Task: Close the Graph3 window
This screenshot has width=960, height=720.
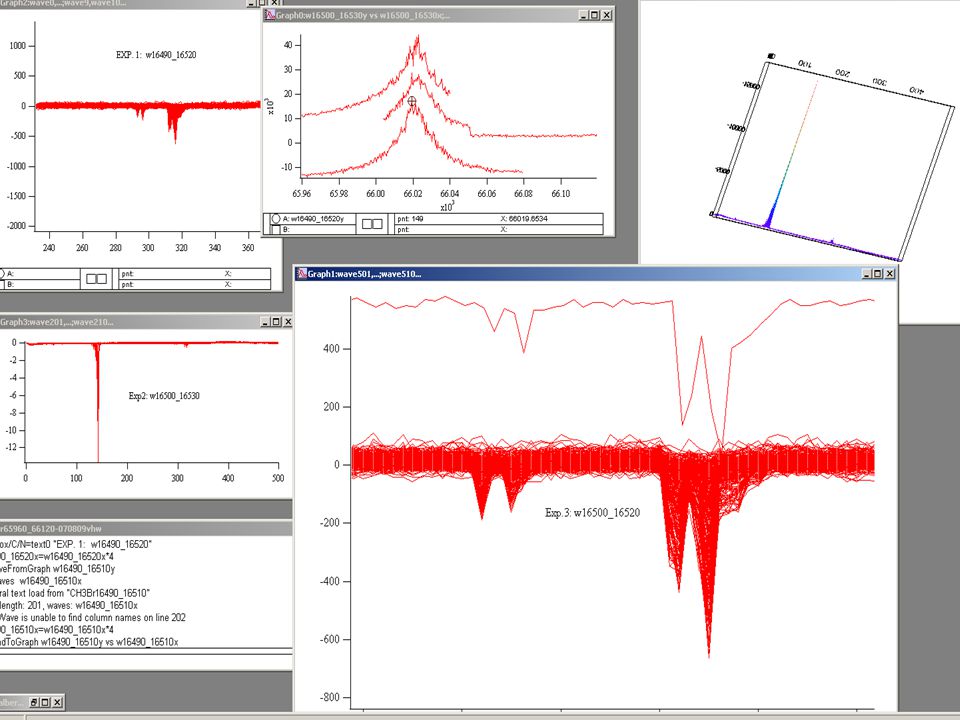Action: (x=287, y=321)
